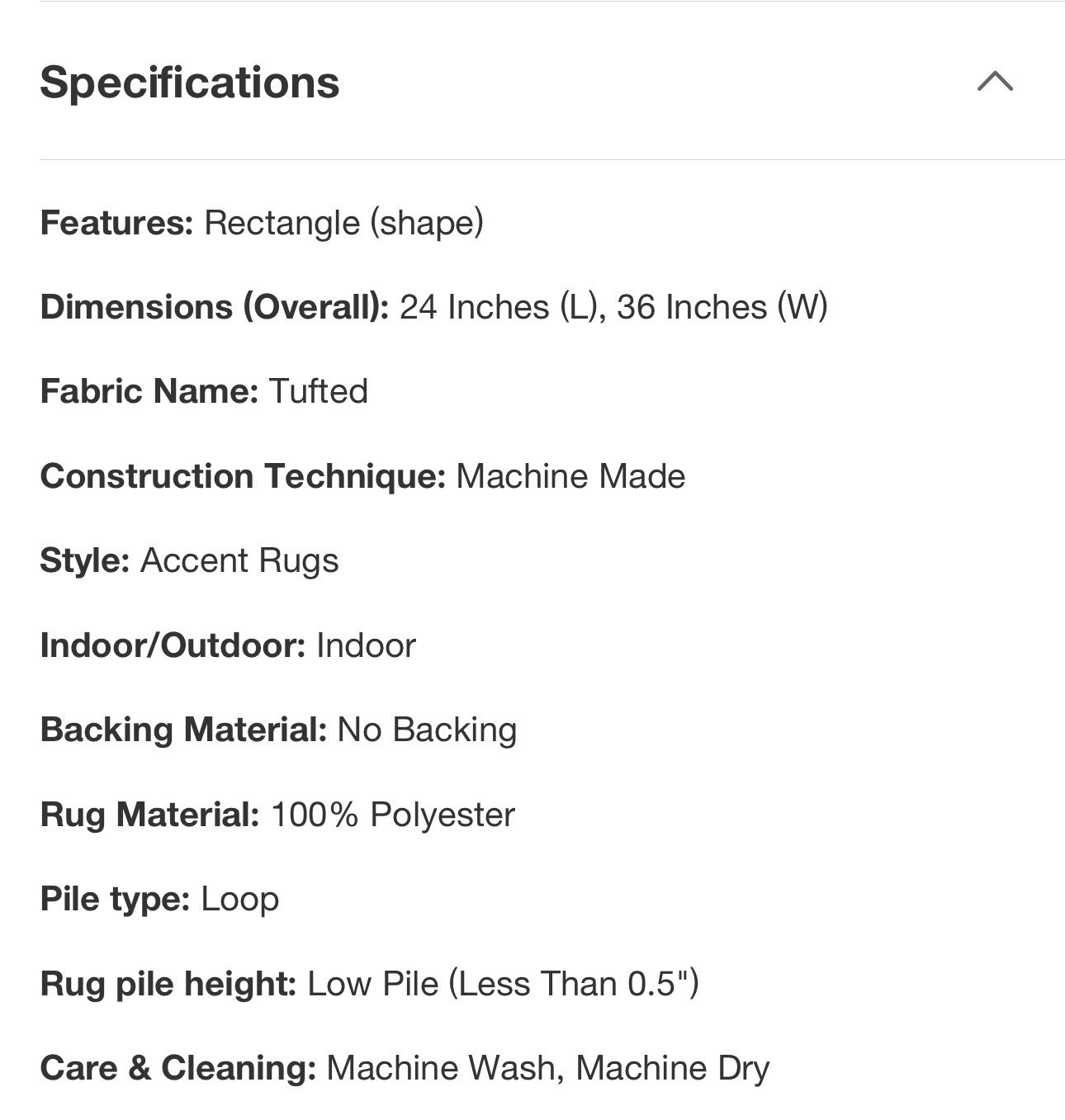The image size is (1065, 1120).
Task: Click the Machine Wash, Machine Dry text
Action: click(x=548, y=1068)
